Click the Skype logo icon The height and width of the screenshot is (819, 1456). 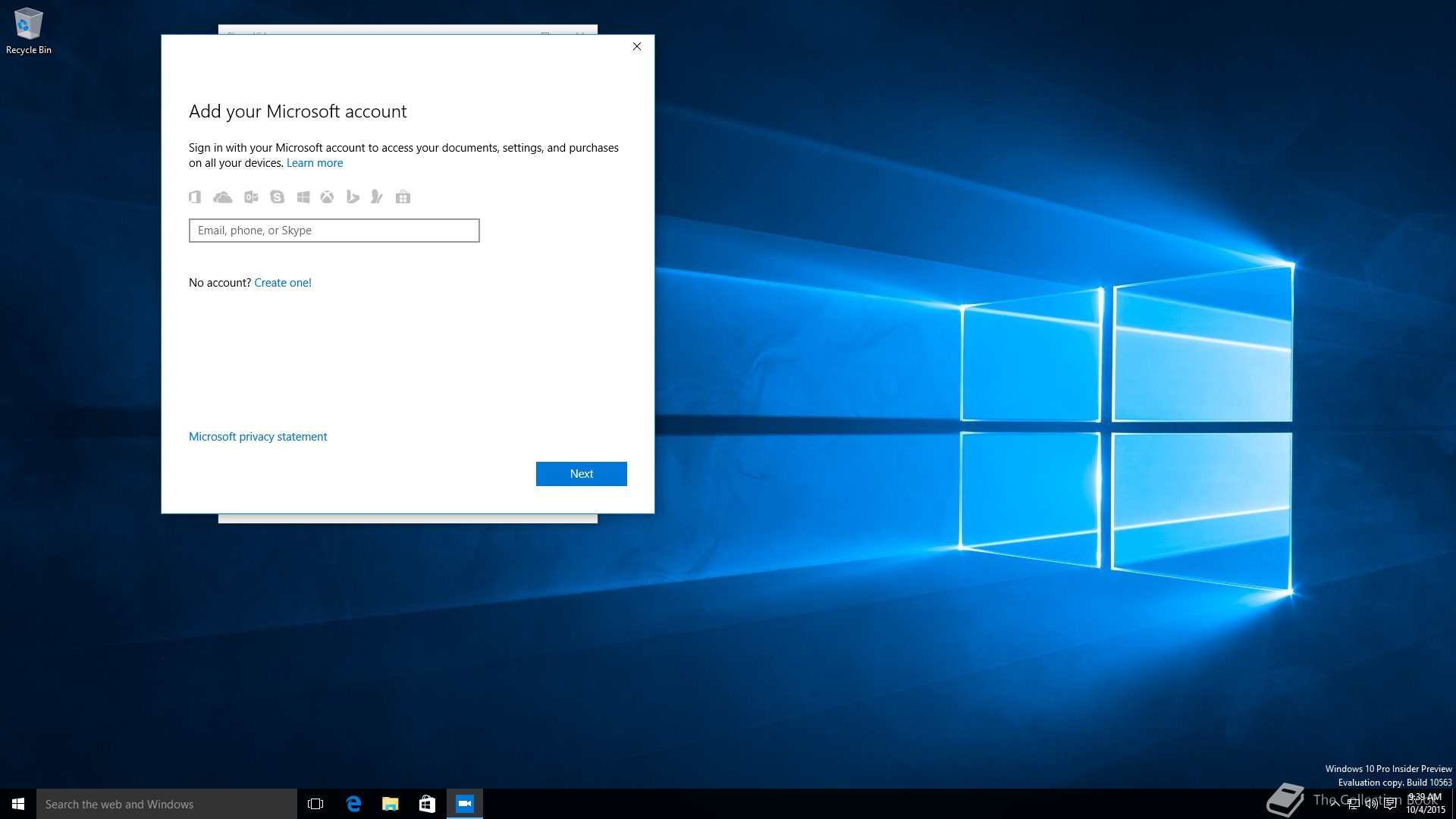pos(277,197)
